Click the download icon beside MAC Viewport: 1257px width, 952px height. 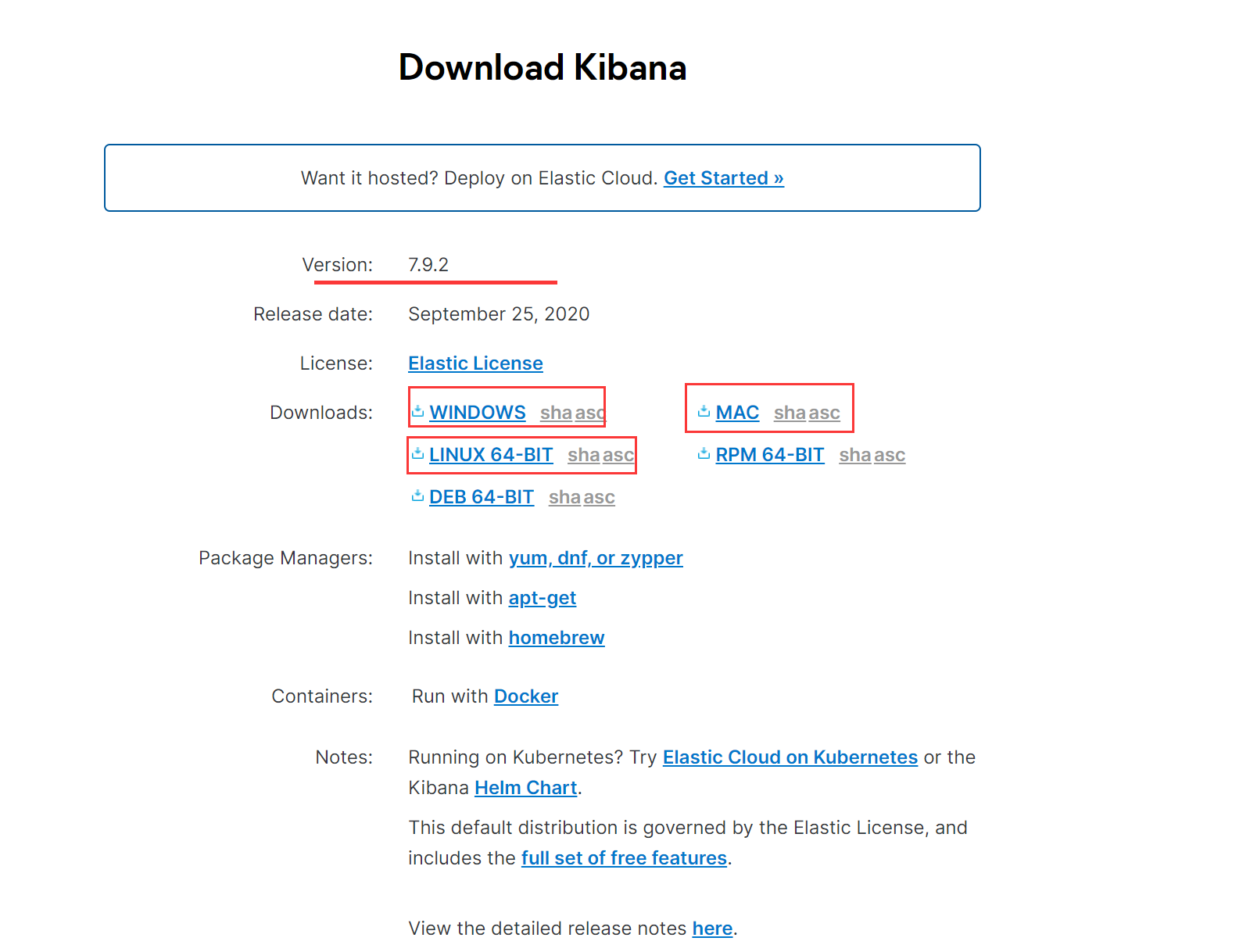tap(704, 411)
